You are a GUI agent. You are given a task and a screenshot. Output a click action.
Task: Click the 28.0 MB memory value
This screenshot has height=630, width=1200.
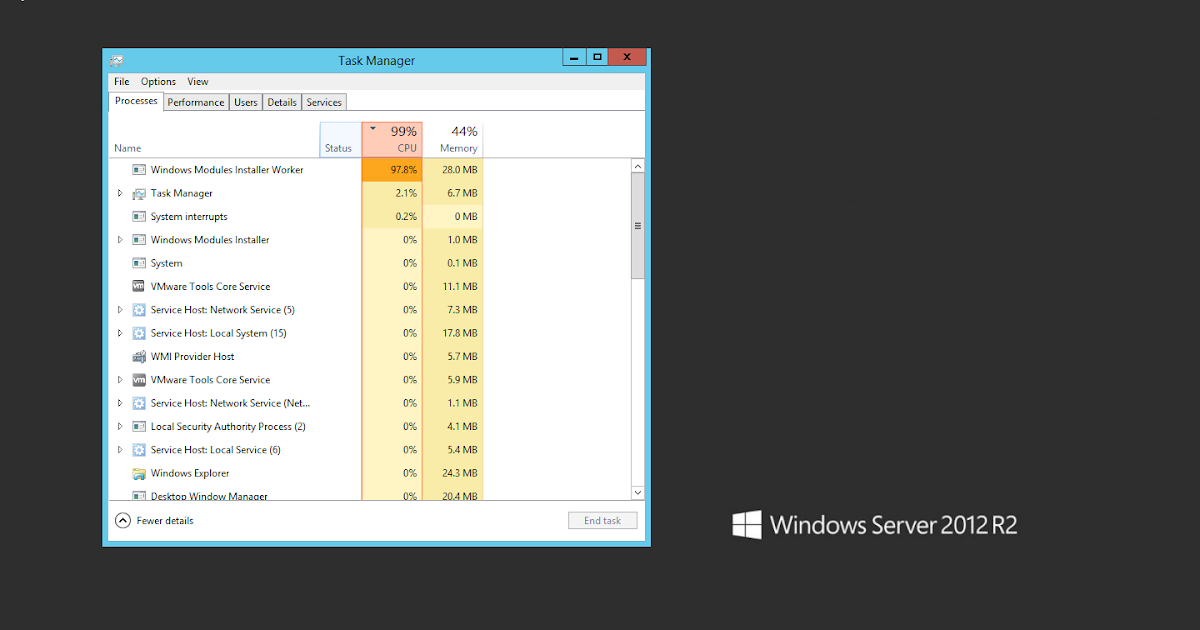460,170
